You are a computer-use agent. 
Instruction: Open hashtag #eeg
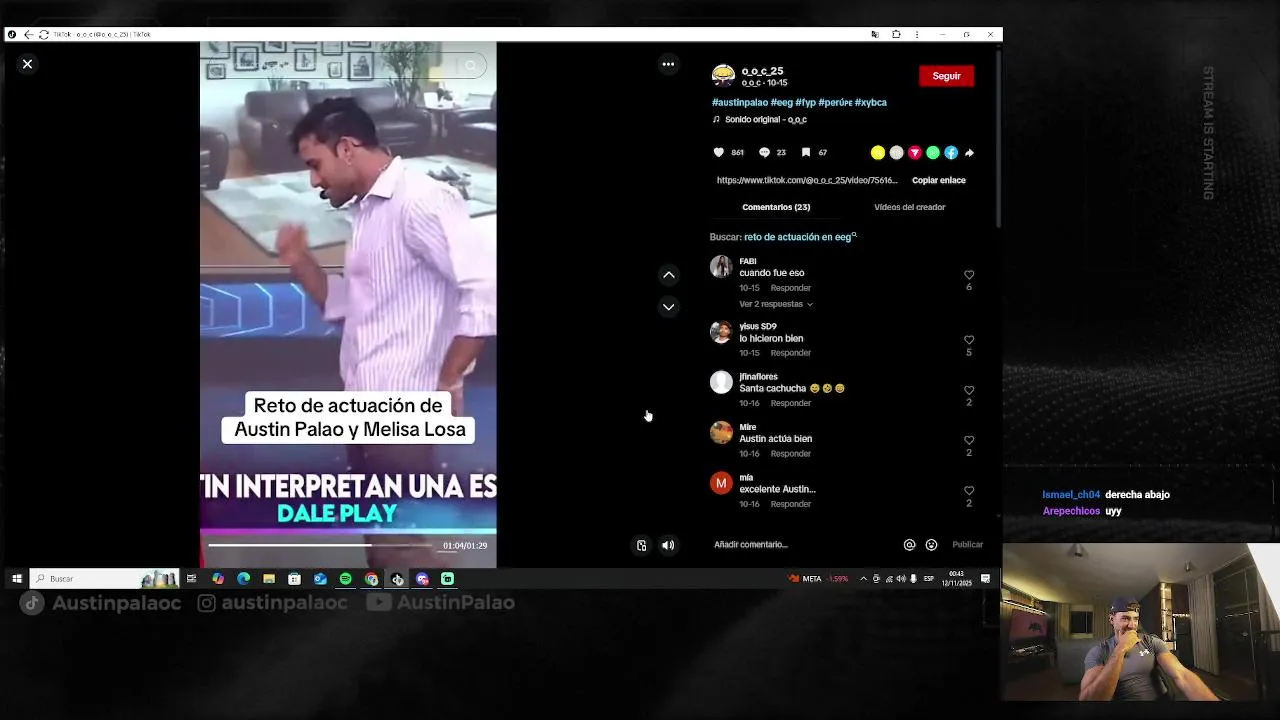click(x=782, y=102)
